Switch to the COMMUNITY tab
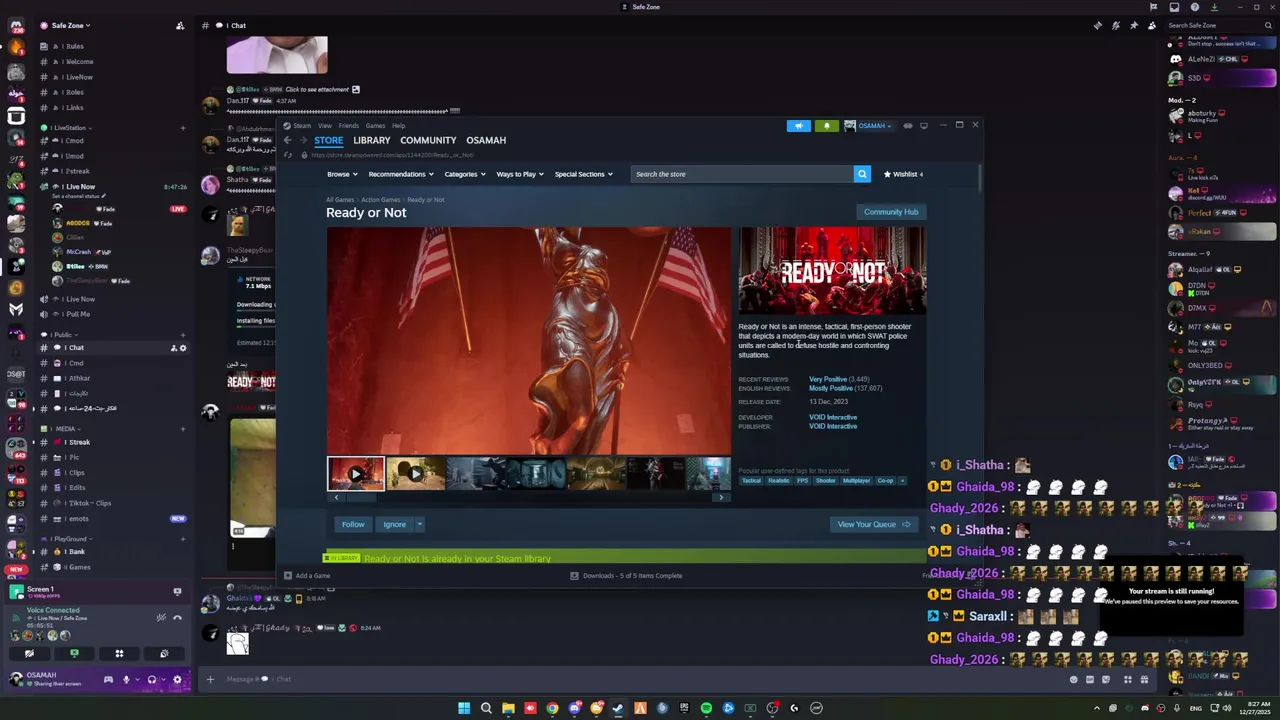 [428, 140]
